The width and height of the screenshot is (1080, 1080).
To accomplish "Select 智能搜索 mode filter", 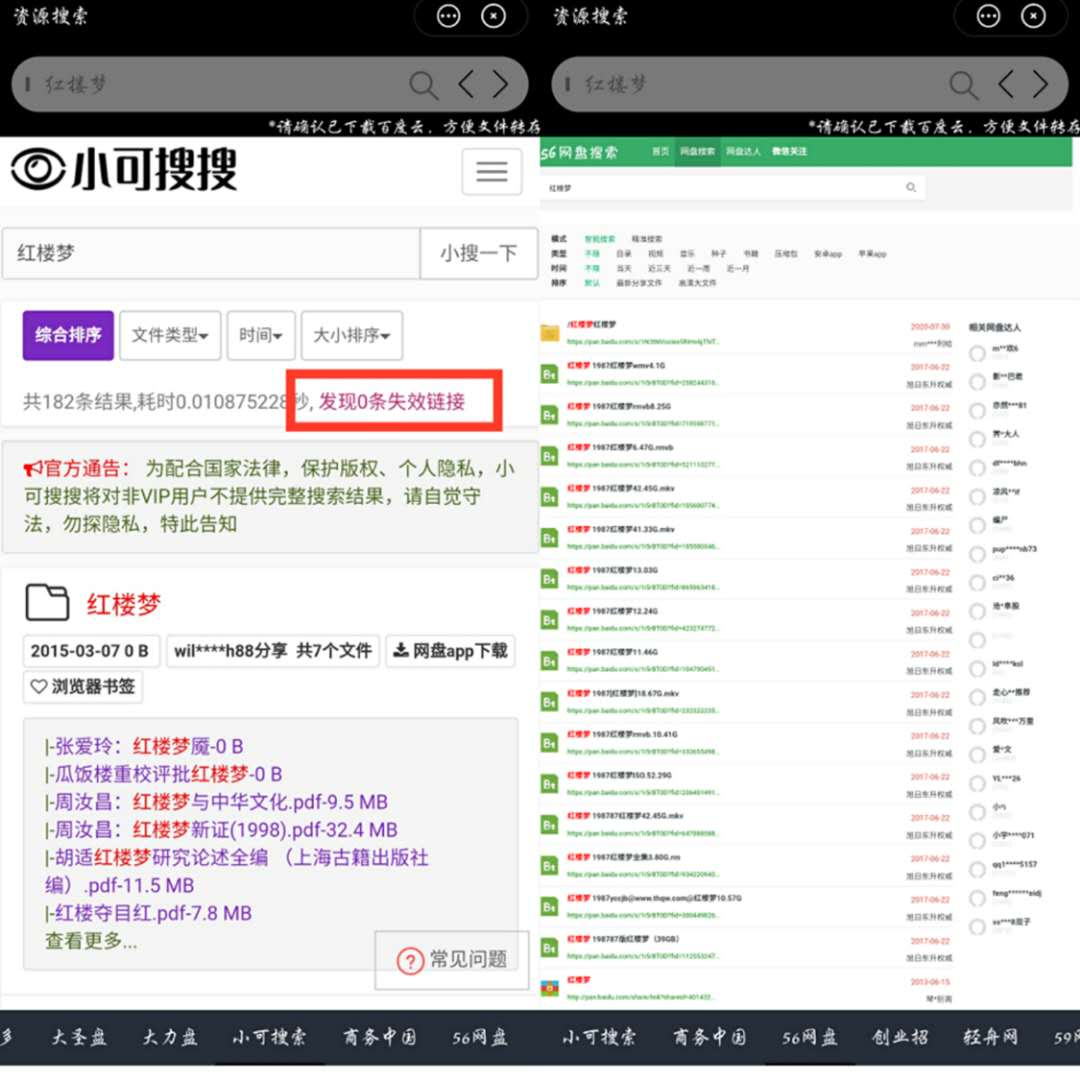I will (600, 239).
